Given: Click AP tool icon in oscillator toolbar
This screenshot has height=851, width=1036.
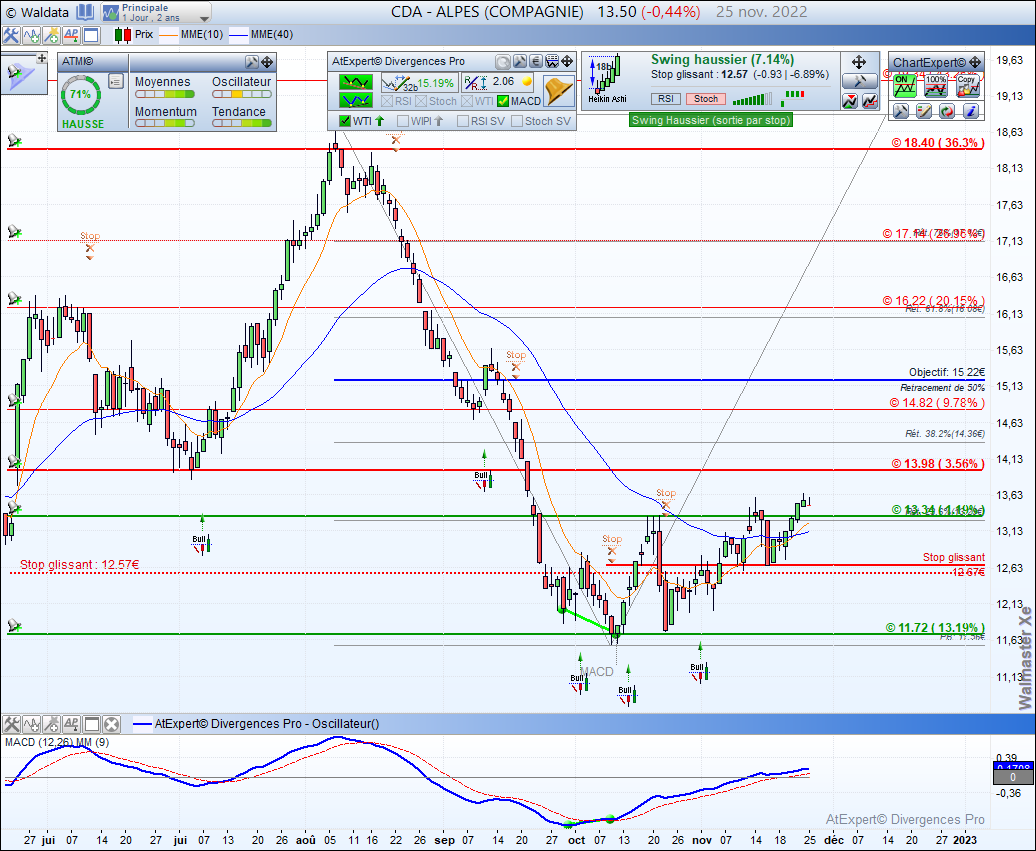Looking at the screenshot, I should [x=71, y=724].
